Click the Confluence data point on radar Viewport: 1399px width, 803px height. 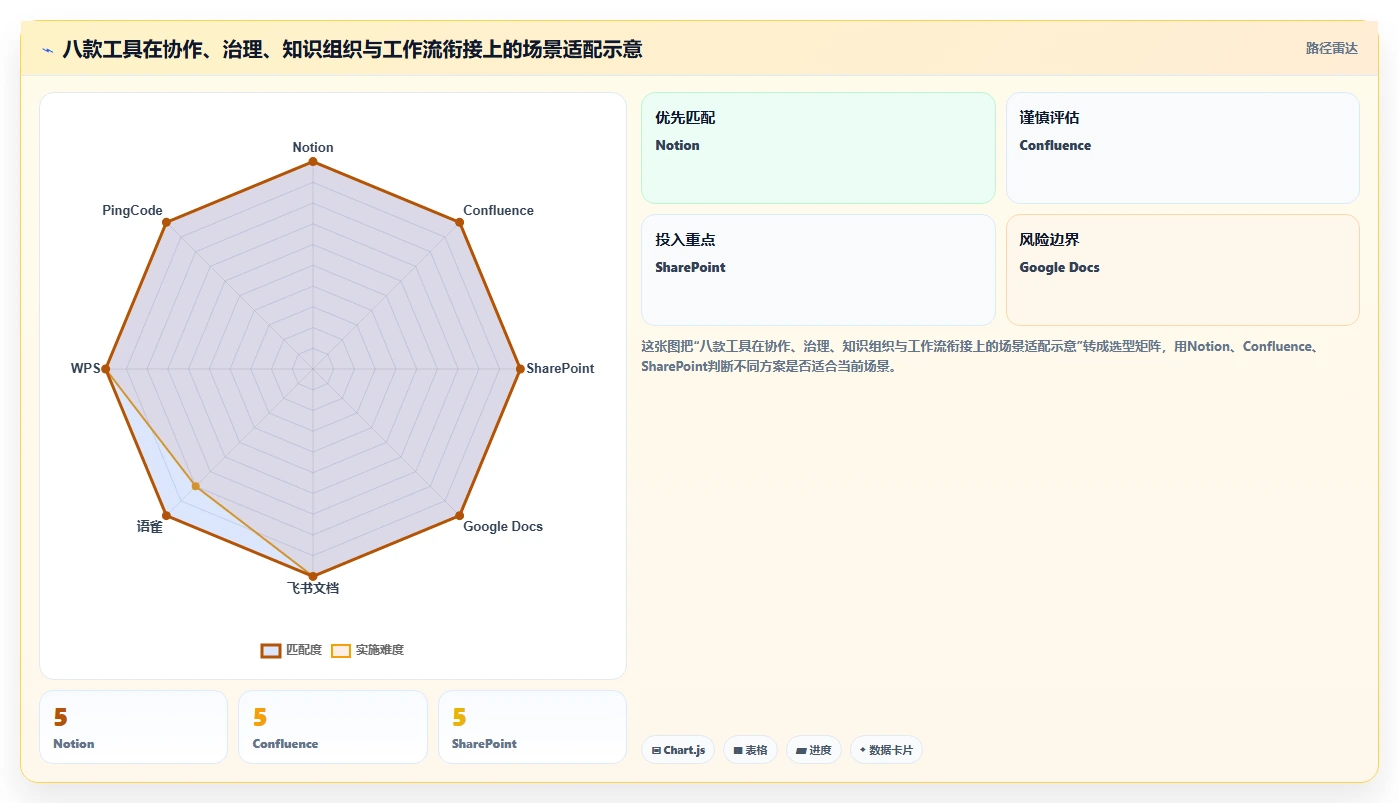(x=460, y=222)
